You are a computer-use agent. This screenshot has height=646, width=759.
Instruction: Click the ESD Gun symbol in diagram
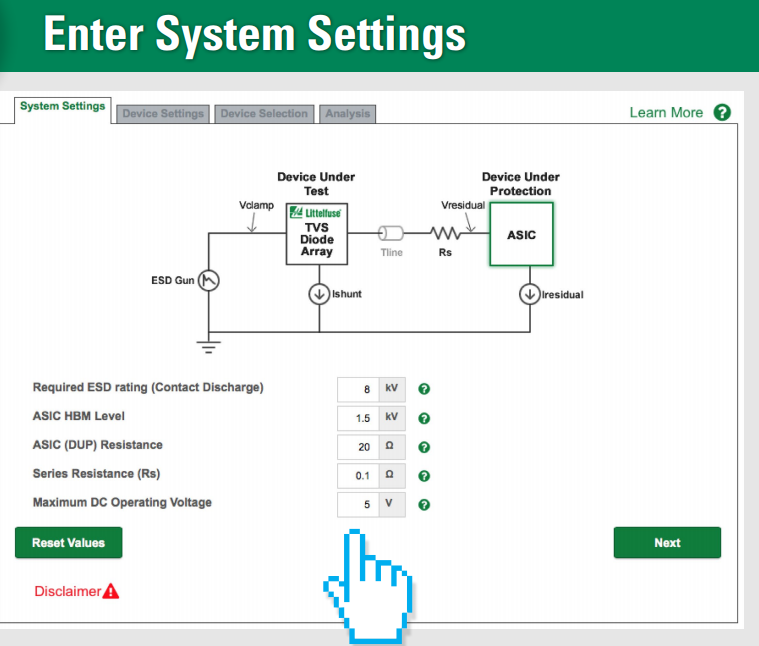click(x=209, y=281)
